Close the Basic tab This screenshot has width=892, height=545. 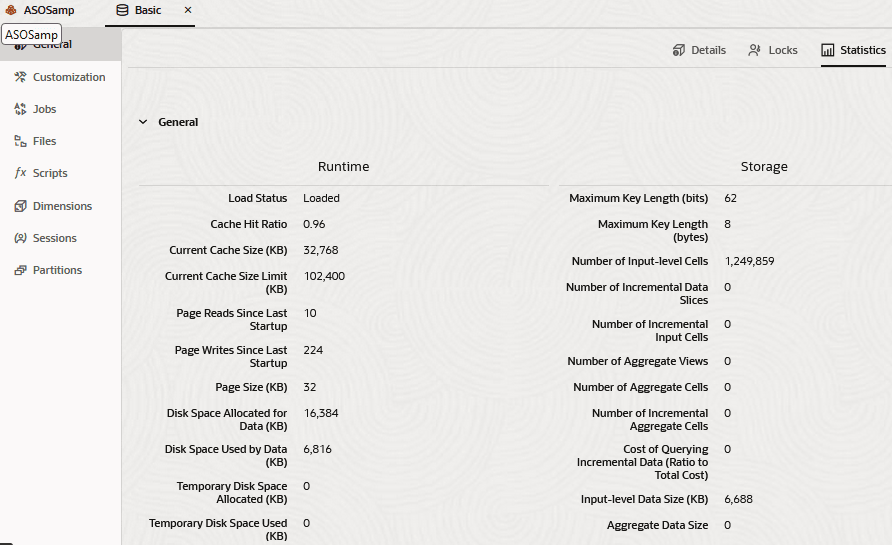coord(188,10)
